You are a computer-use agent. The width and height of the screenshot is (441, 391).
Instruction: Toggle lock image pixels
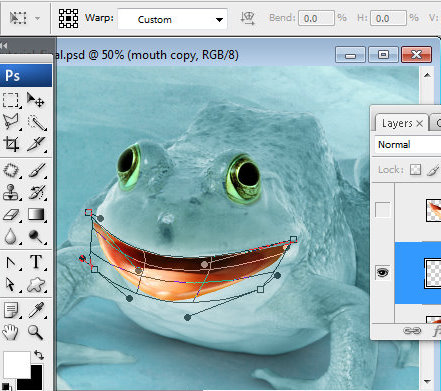click(433, 170)
